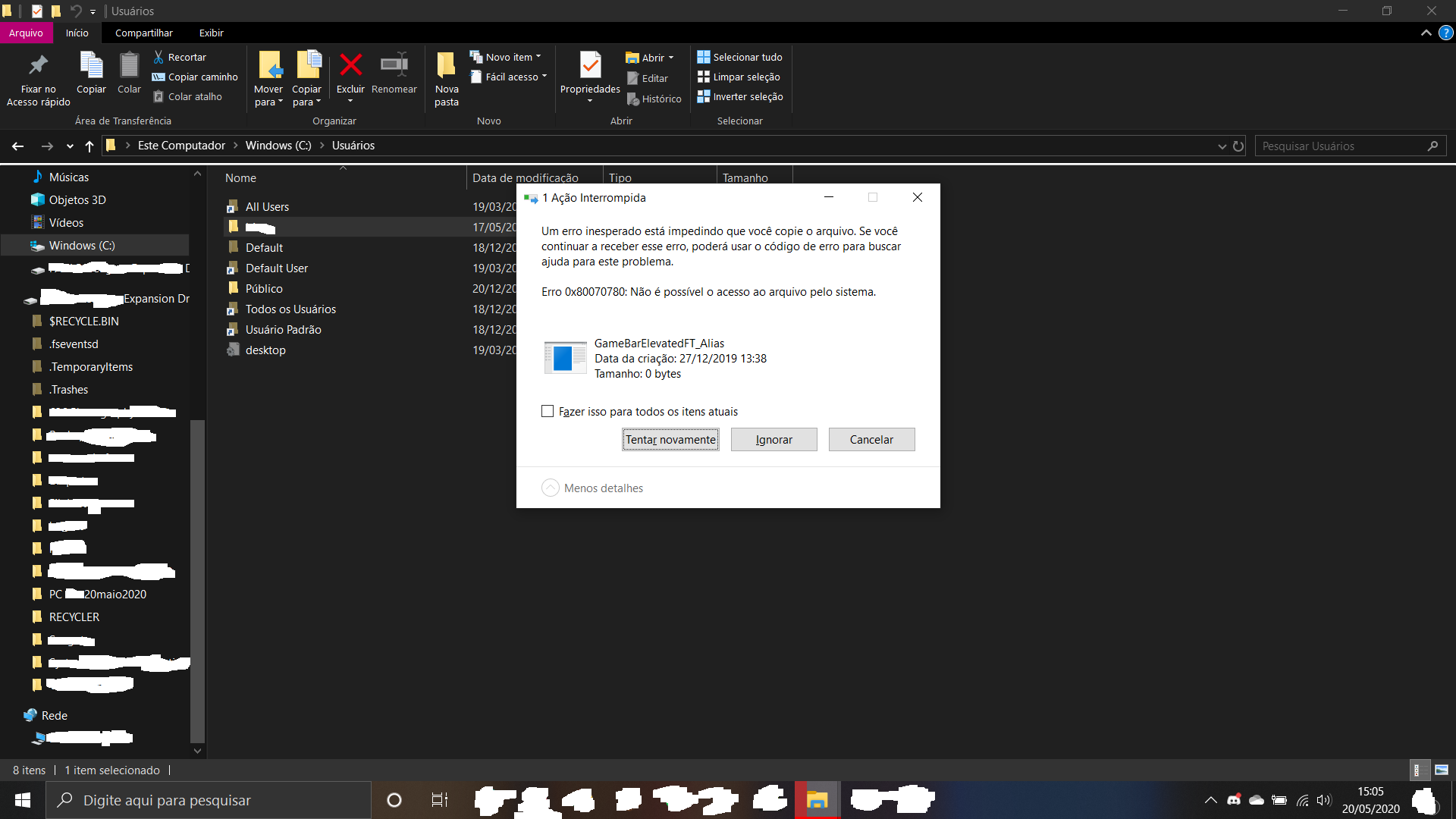Open the Abrir dropdown in ribbon
Image resolution: width=1456 pixels, height=819 pixels.
tap(650, 58)
